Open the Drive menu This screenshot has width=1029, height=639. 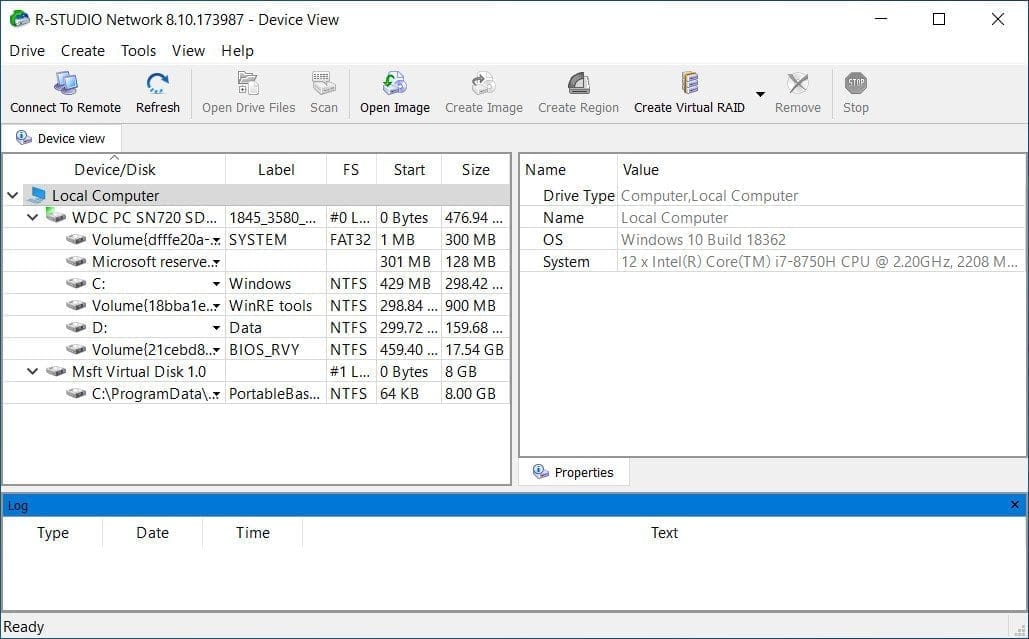(x=27, y=51)
